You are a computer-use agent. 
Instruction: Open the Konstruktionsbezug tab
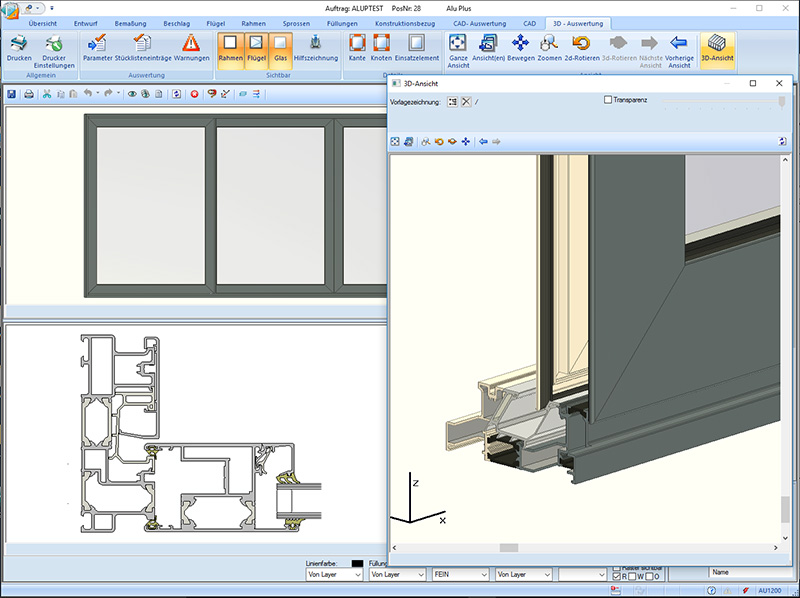tap(405, 23)
